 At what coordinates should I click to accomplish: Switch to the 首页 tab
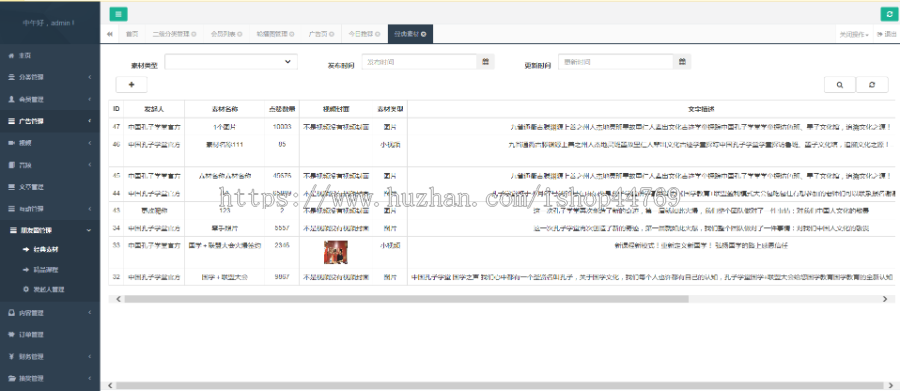(x=132, y=34)
